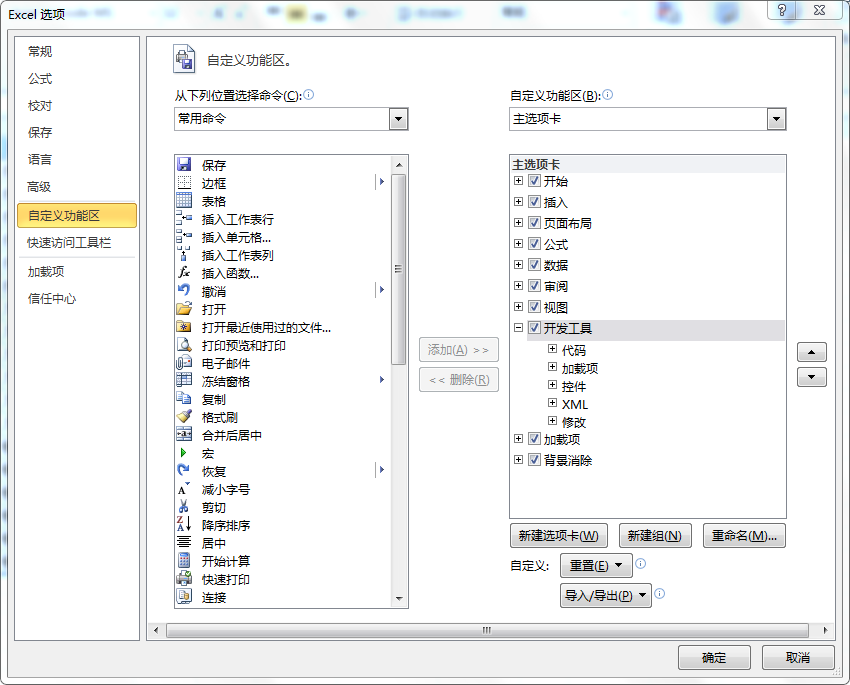Select the Copy (复制) command icon
This screenshot has width=850, height=685.
184,398
